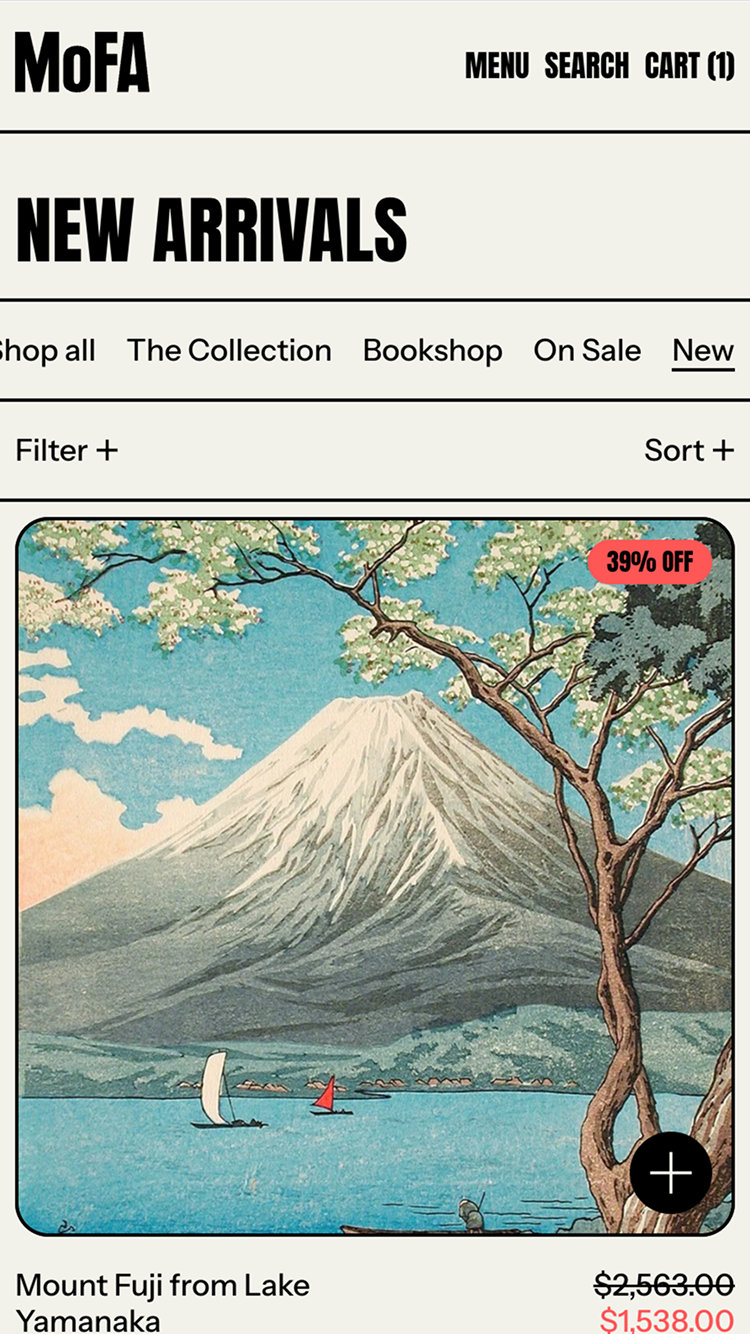The height and width of the screenshot is (1334, 750).
Task: Open Mount Fuji from Lake Yamanaka title link
Action: pos(163,1302)
